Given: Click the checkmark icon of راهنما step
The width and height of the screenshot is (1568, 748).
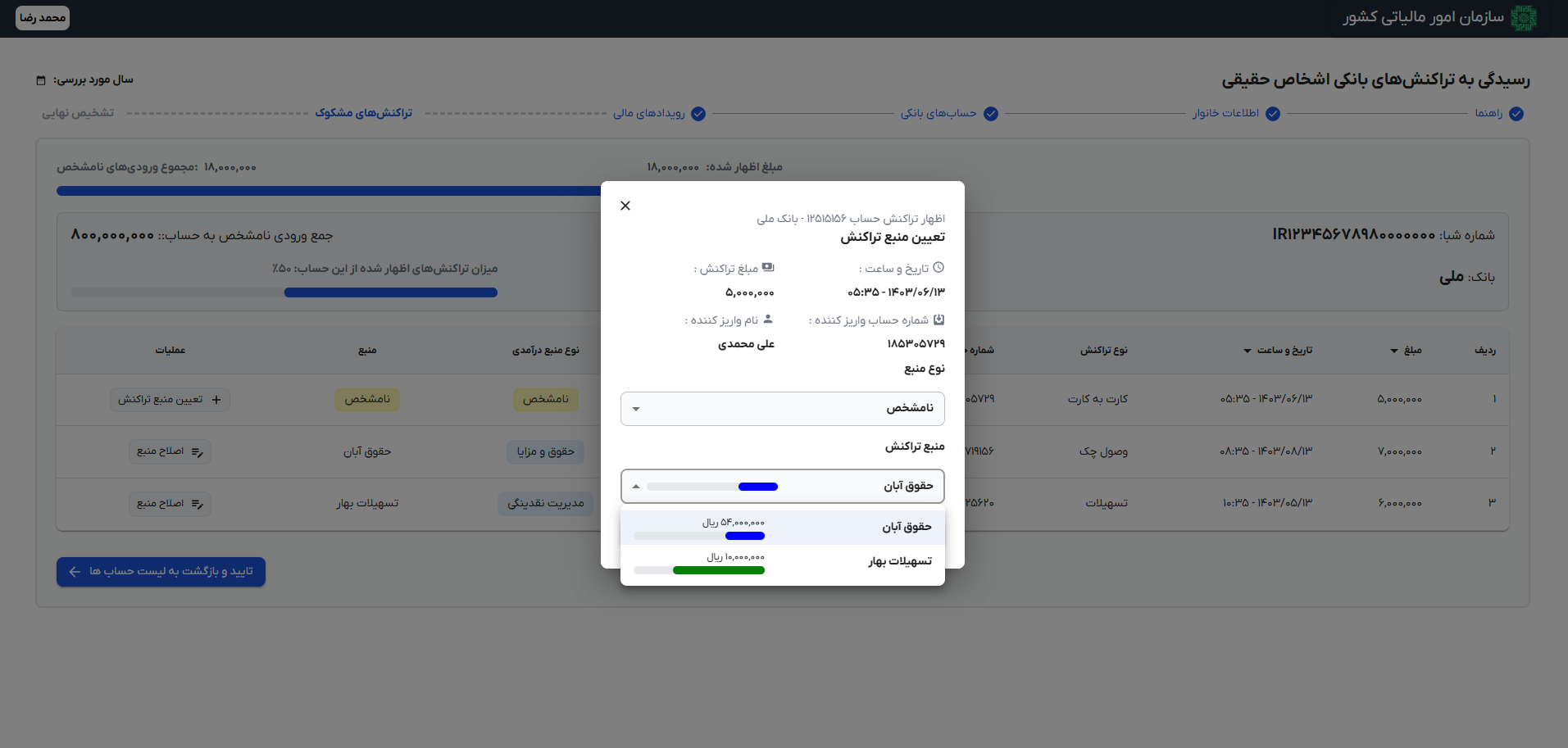Looking at the screenshot, I should pyautogui.click(x=1516, y=114).
